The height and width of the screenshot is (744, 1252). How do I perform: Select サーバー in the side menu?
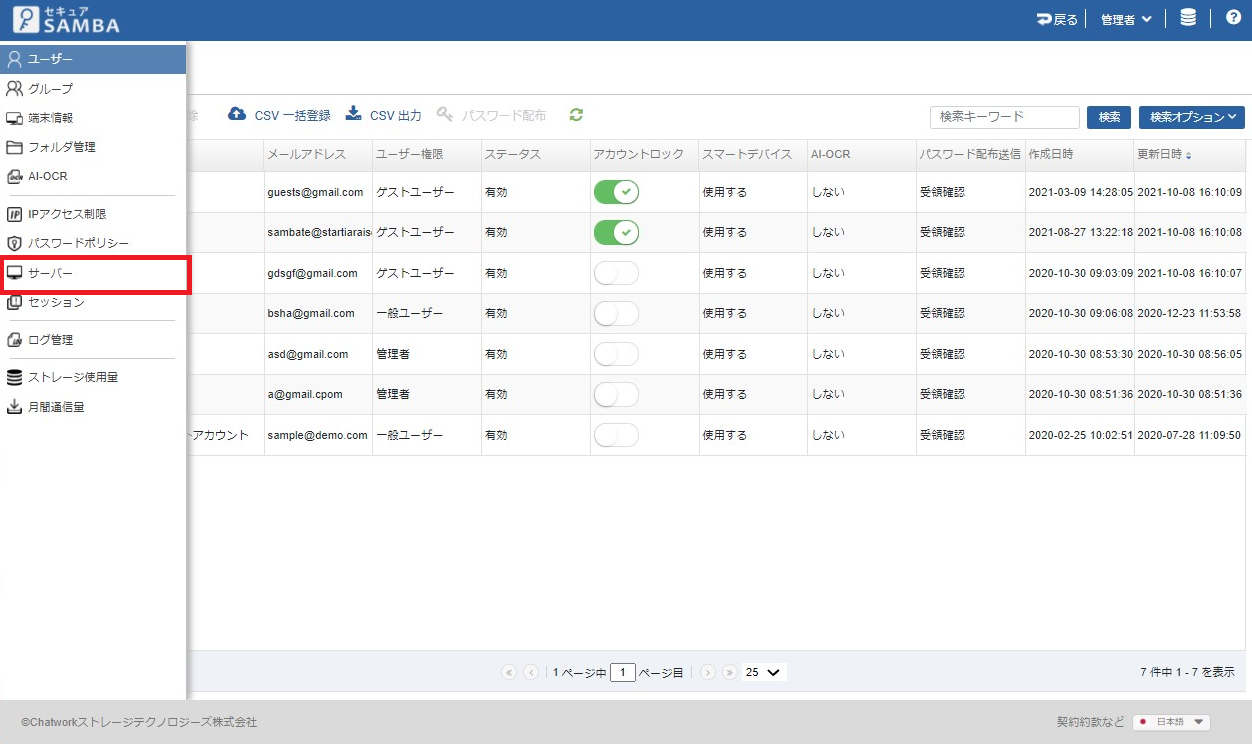50,273
